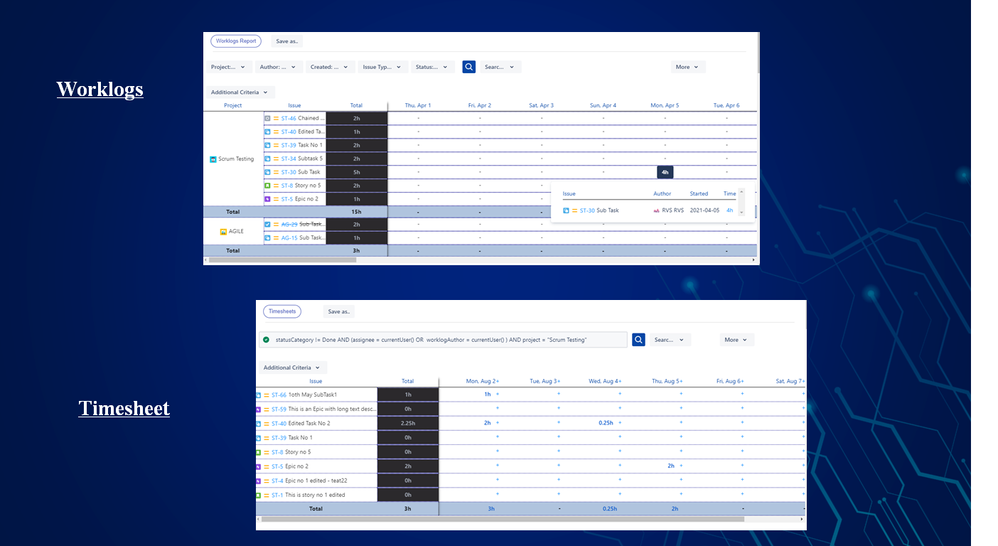Screen dimensions: 998x546
Task: Click the green valid-query checkmark in JQL field
Action: point(266,340)
